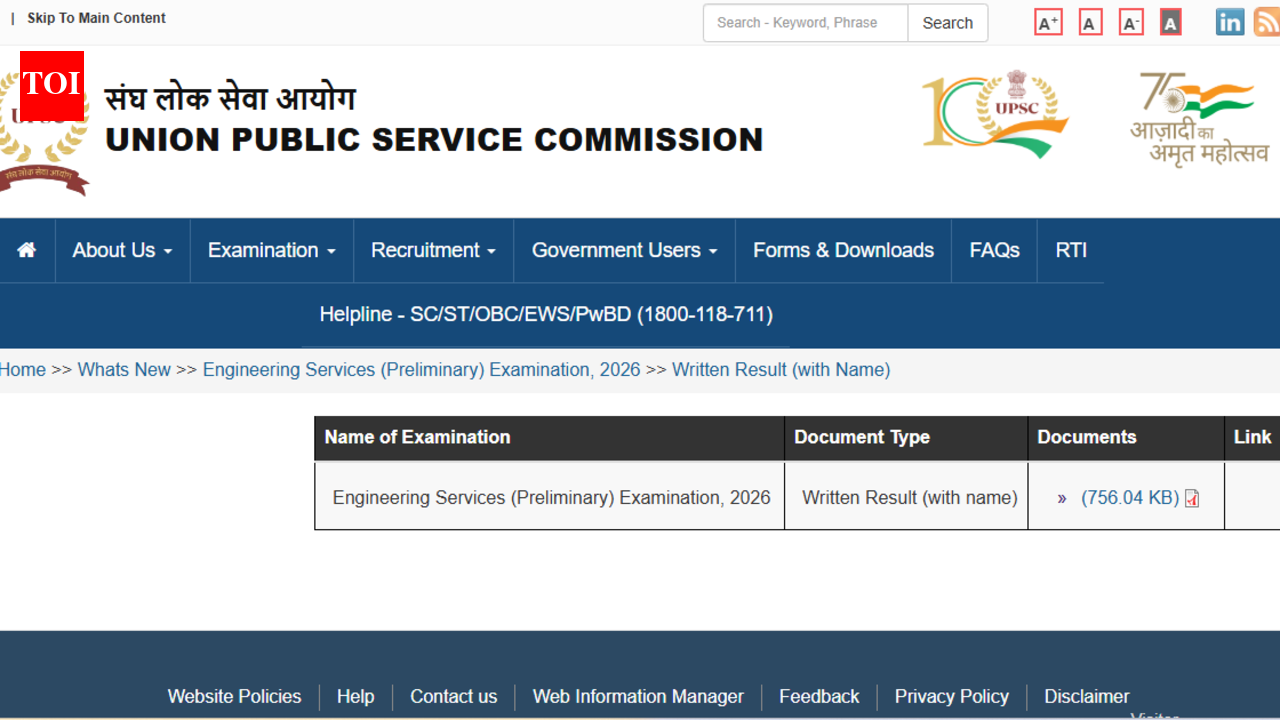
Task: Select Forms & Downloads from navigation
Action: tap(843, 250)
